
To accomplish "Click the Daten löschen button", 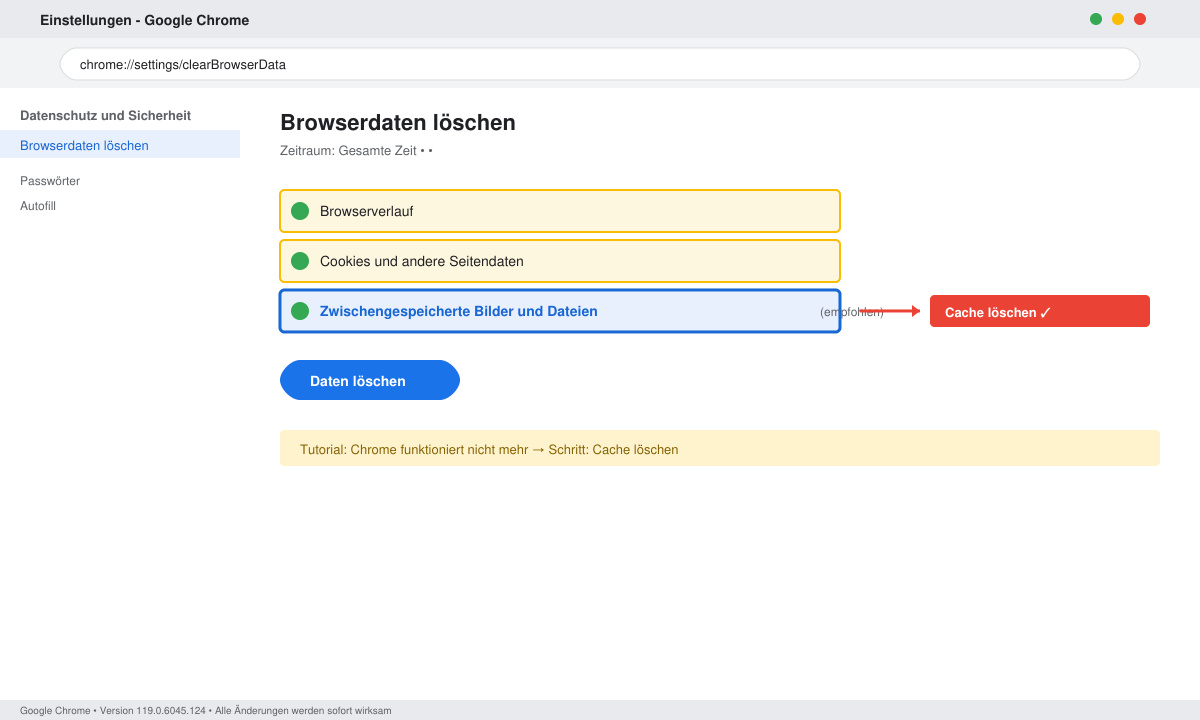I will pyautogui.click(x=370, y=380).
